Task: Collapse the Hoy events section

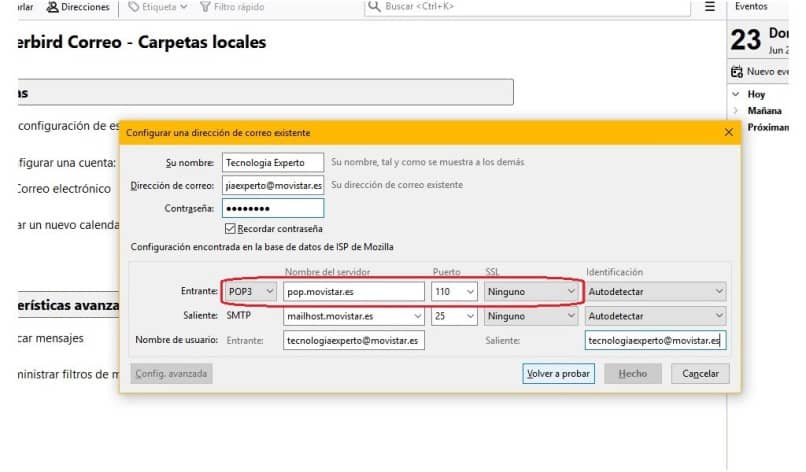Action: pos(736,94)
